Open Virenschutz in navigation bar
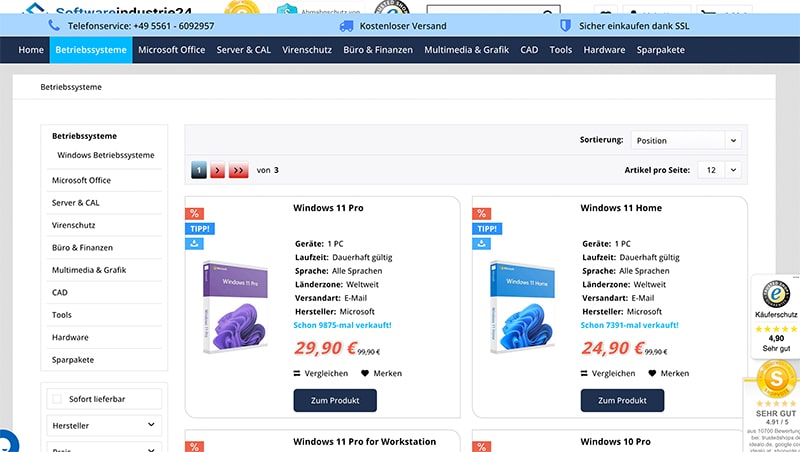This screenshot has width=800, height=452. point(307,50)
